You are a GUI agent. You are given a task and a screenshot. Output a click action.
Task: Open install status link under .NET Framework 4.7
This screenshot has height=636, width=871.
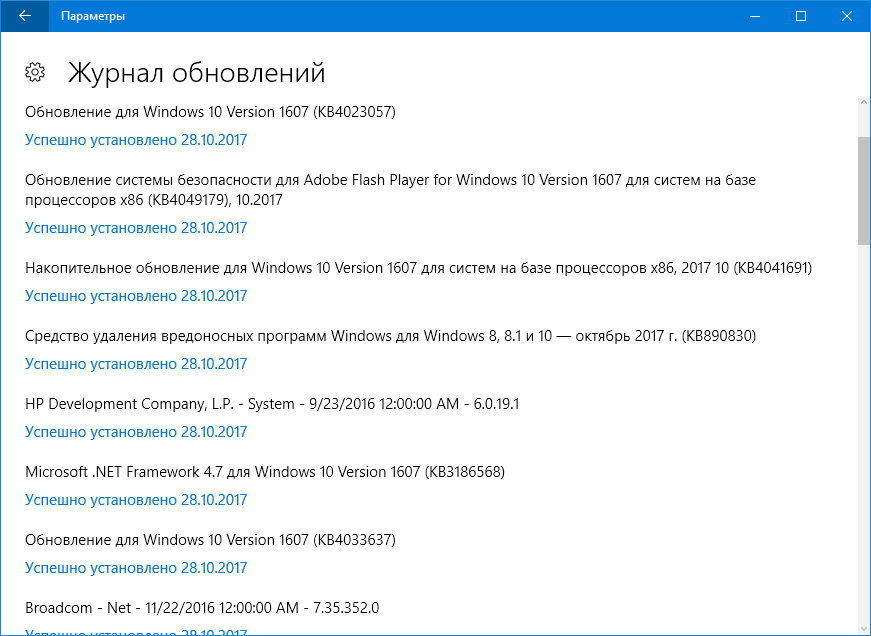(x=136, y=500)
